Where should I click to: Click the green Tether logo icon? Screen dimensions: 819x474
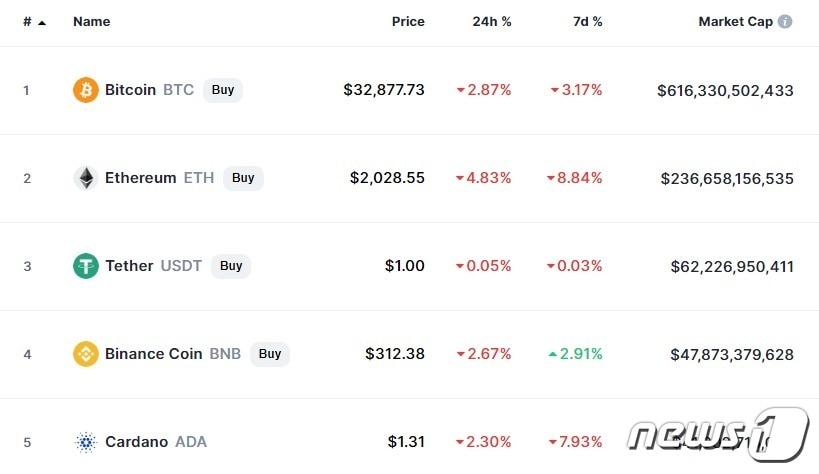[86, 266]
